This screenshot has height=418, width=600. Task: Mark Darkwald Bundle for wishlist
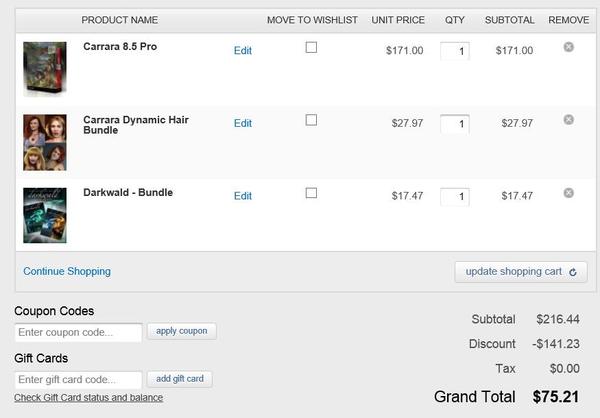click(311, 193)
